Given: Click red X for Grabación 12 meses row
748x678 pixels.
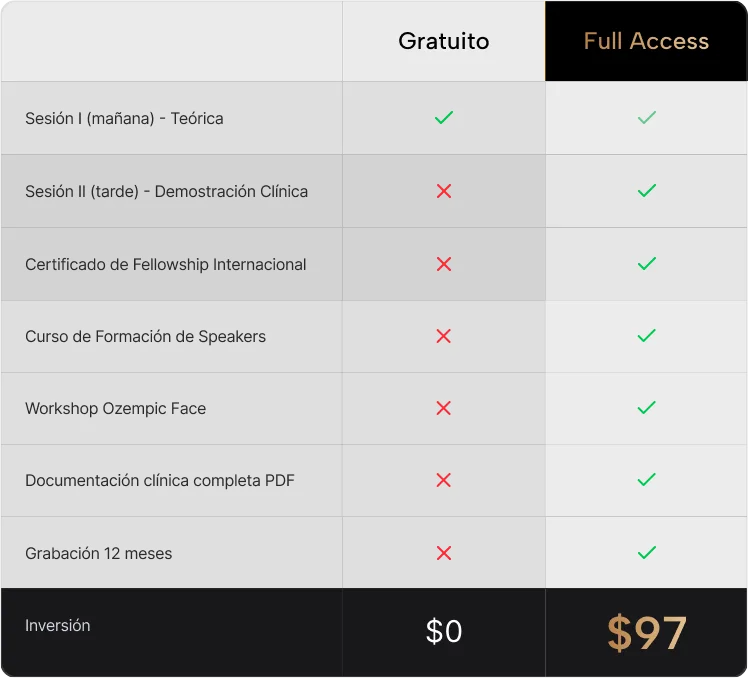Looking at the screenshot, I should coord(444,553).
